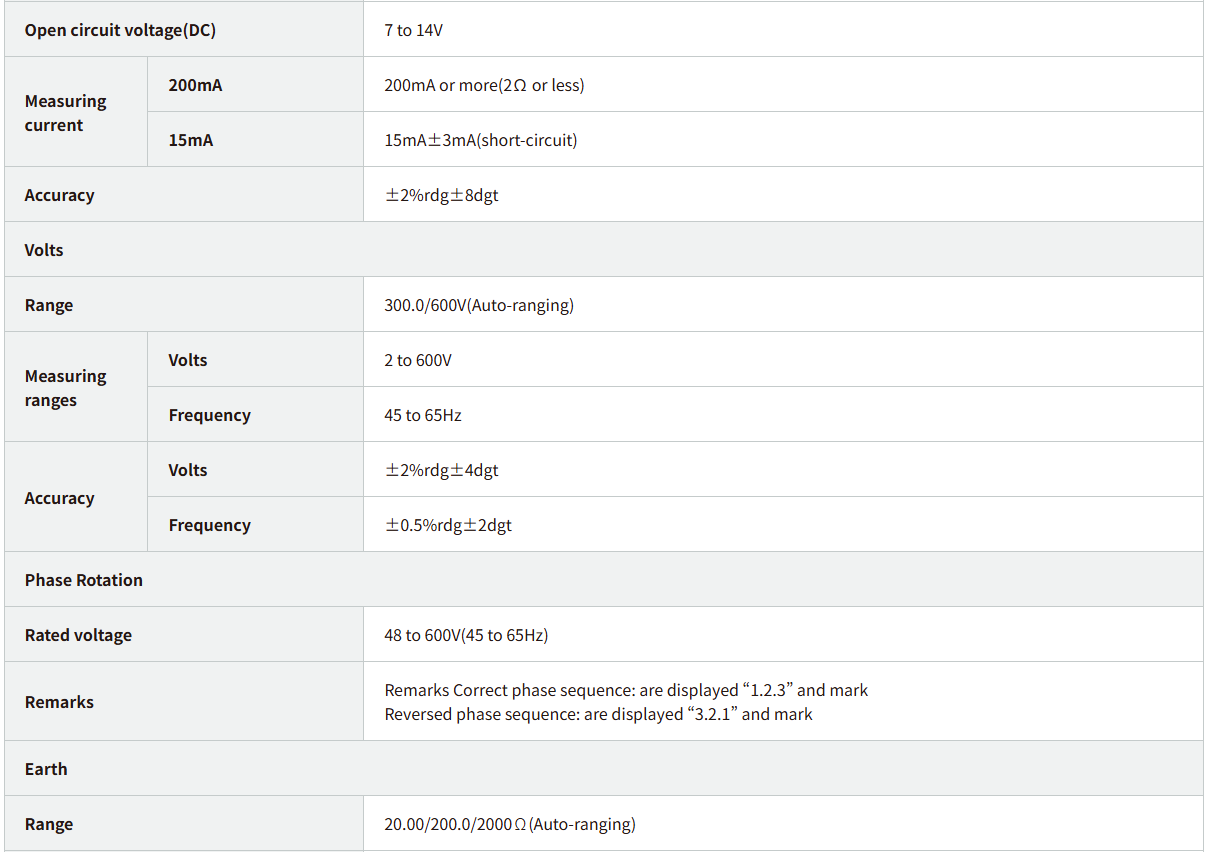This screenshot has height=852, width=1208.
Task: Select the "15mA±3mA(short-circuit)" value text
Action: point(480,140)
